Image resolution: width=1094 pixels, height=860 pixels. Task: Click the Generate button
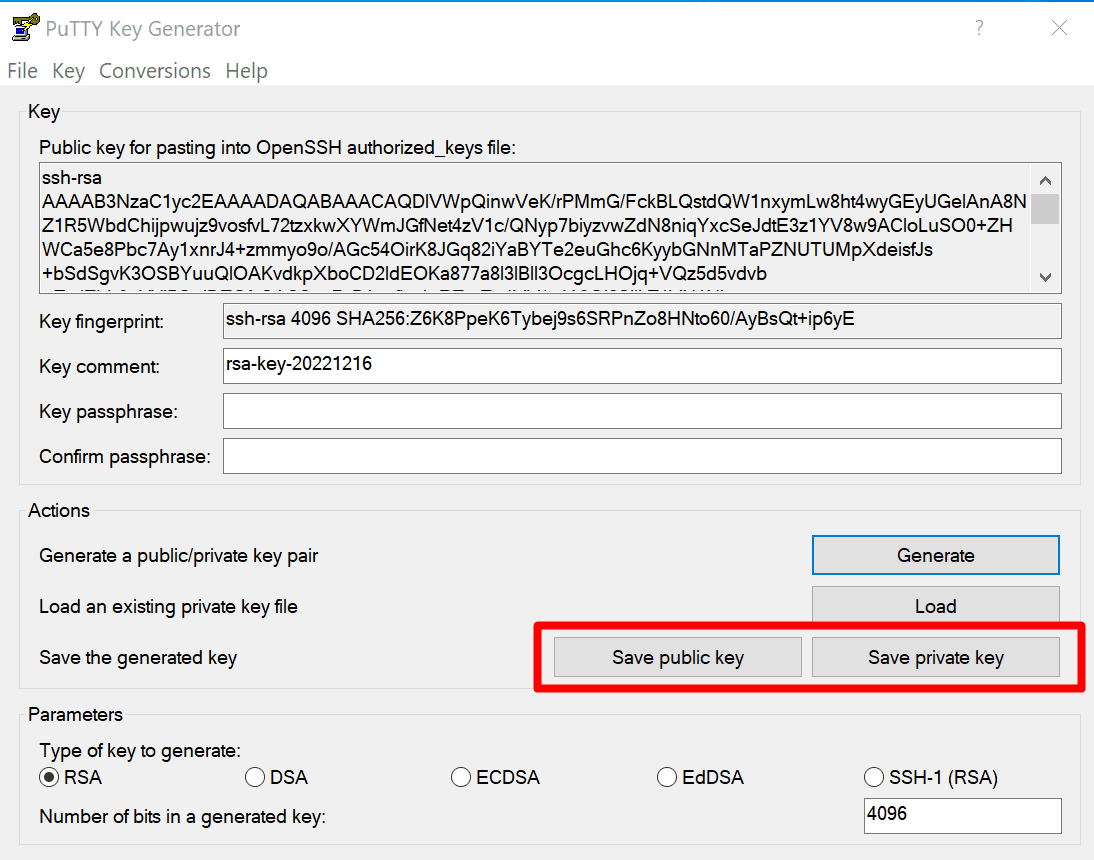click(x=935, y=555)
